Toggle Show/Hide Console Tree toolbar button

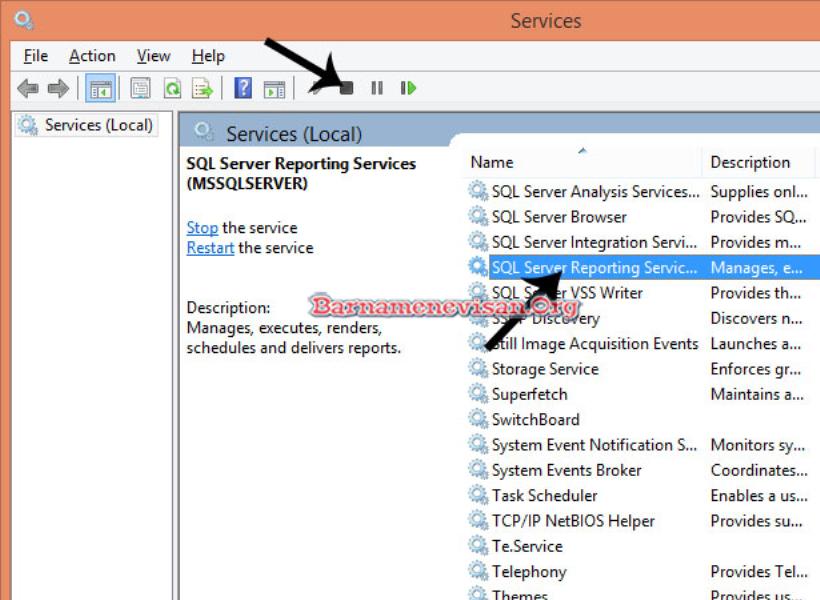click(x=100, y=89)
